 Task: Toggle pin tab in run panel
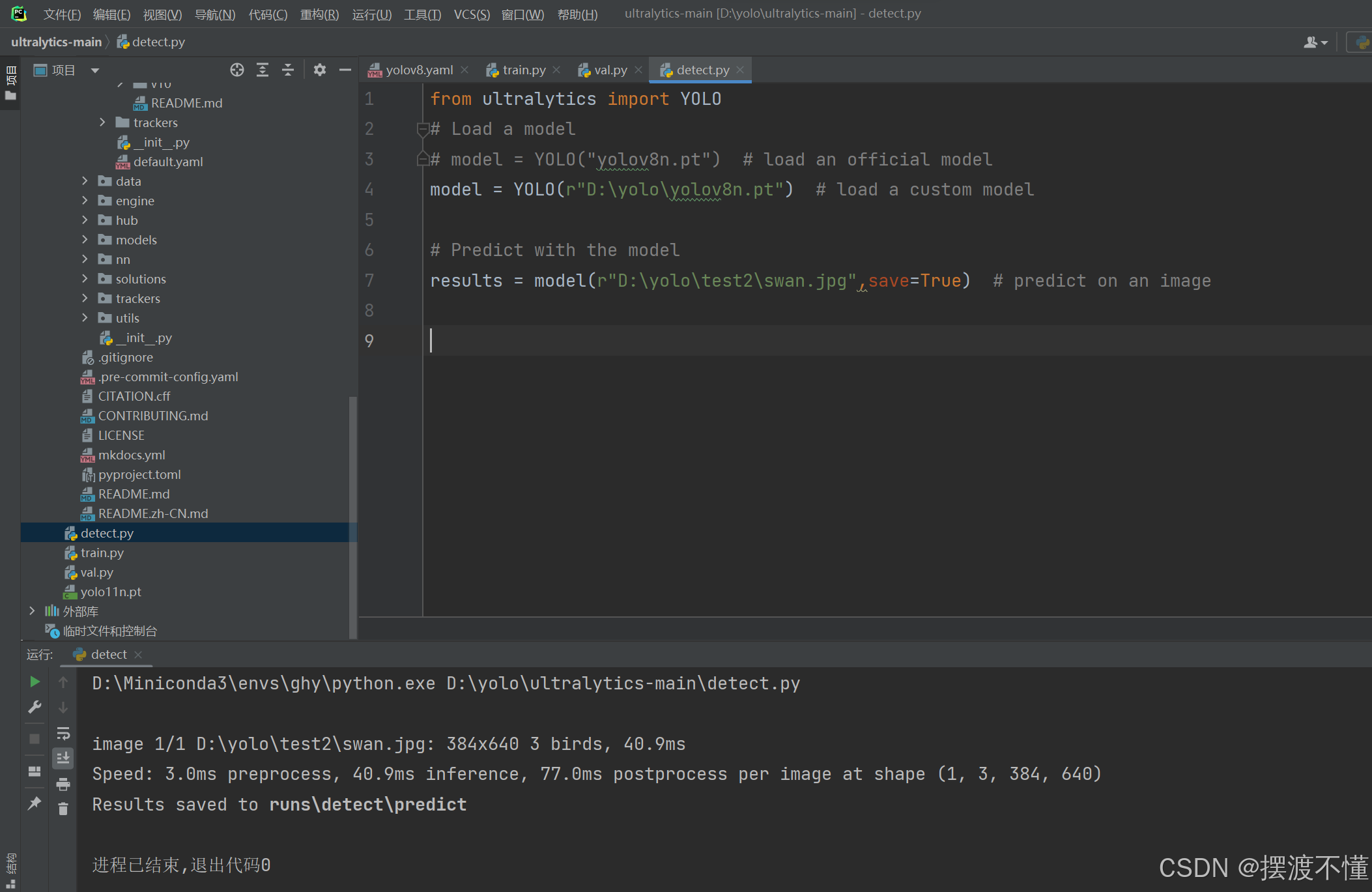[35, 803]
